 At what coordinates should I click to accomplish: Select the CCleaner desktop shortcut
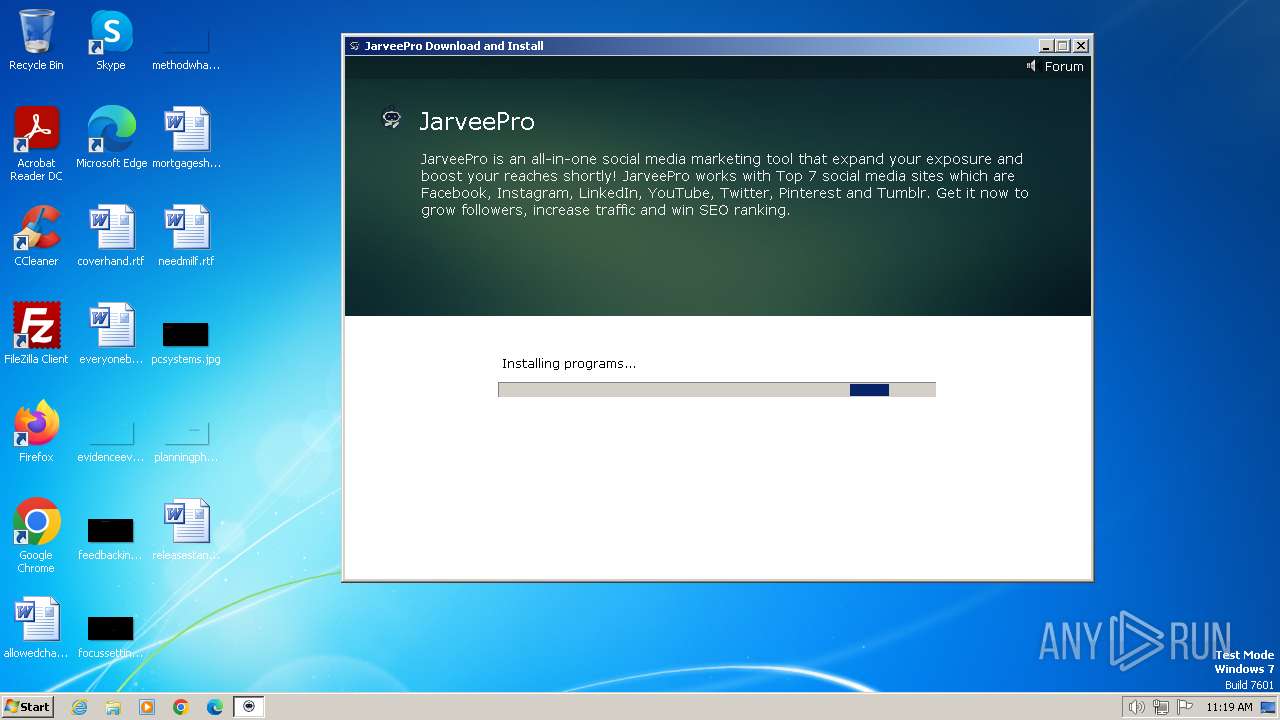tap(36, 236)
